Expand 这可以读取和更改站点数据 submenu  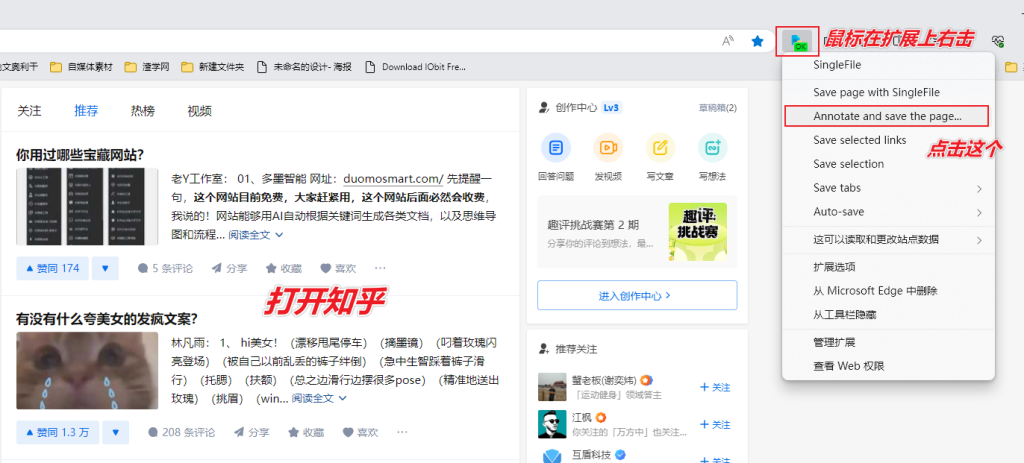click(888, 240)
